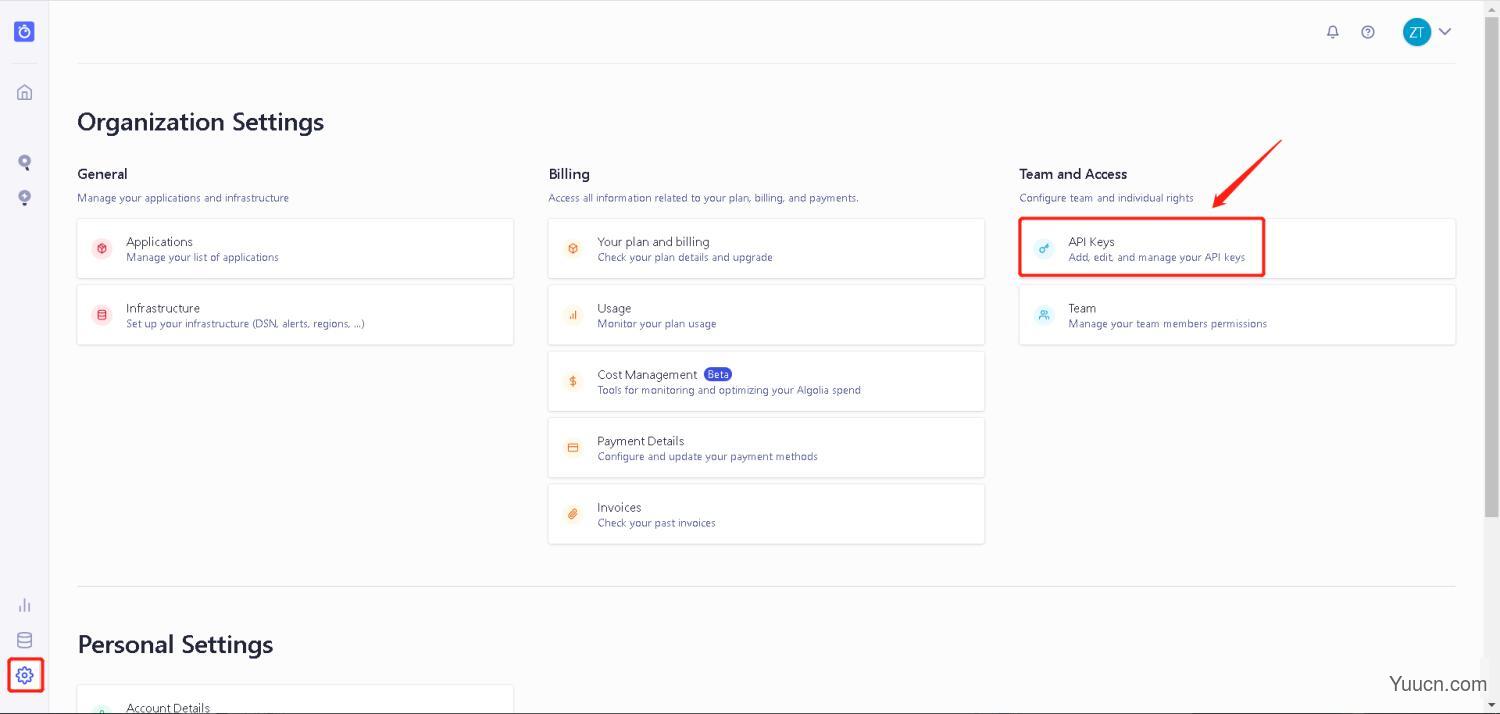Click the Payment Details card icon

[x=573, y=448]
